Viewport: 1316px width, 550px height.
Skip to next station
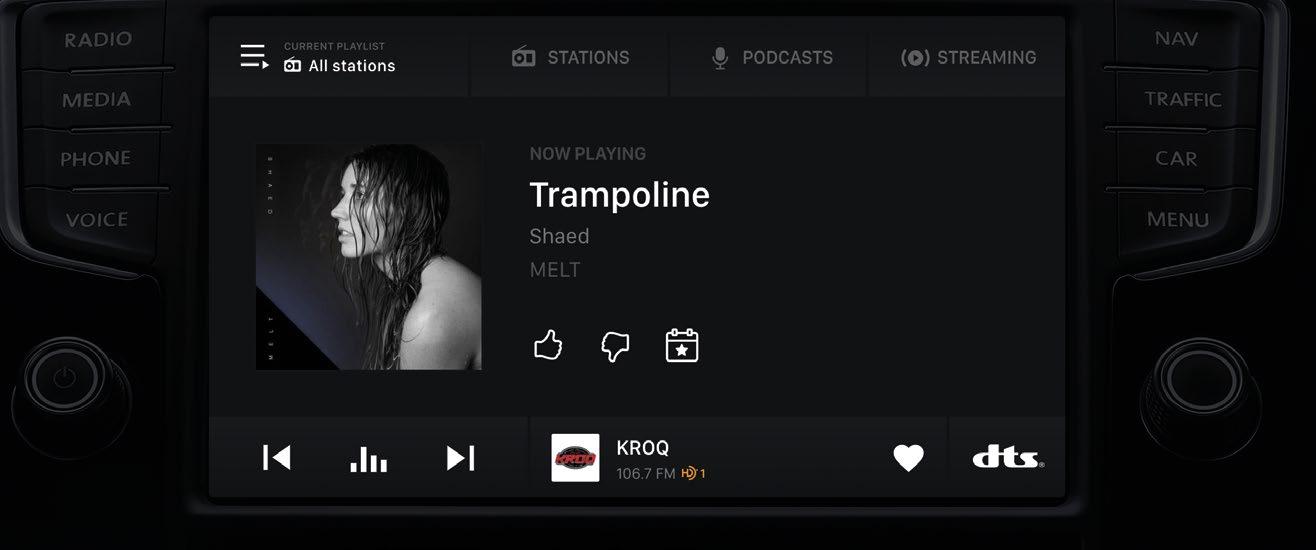coord(460,458)
